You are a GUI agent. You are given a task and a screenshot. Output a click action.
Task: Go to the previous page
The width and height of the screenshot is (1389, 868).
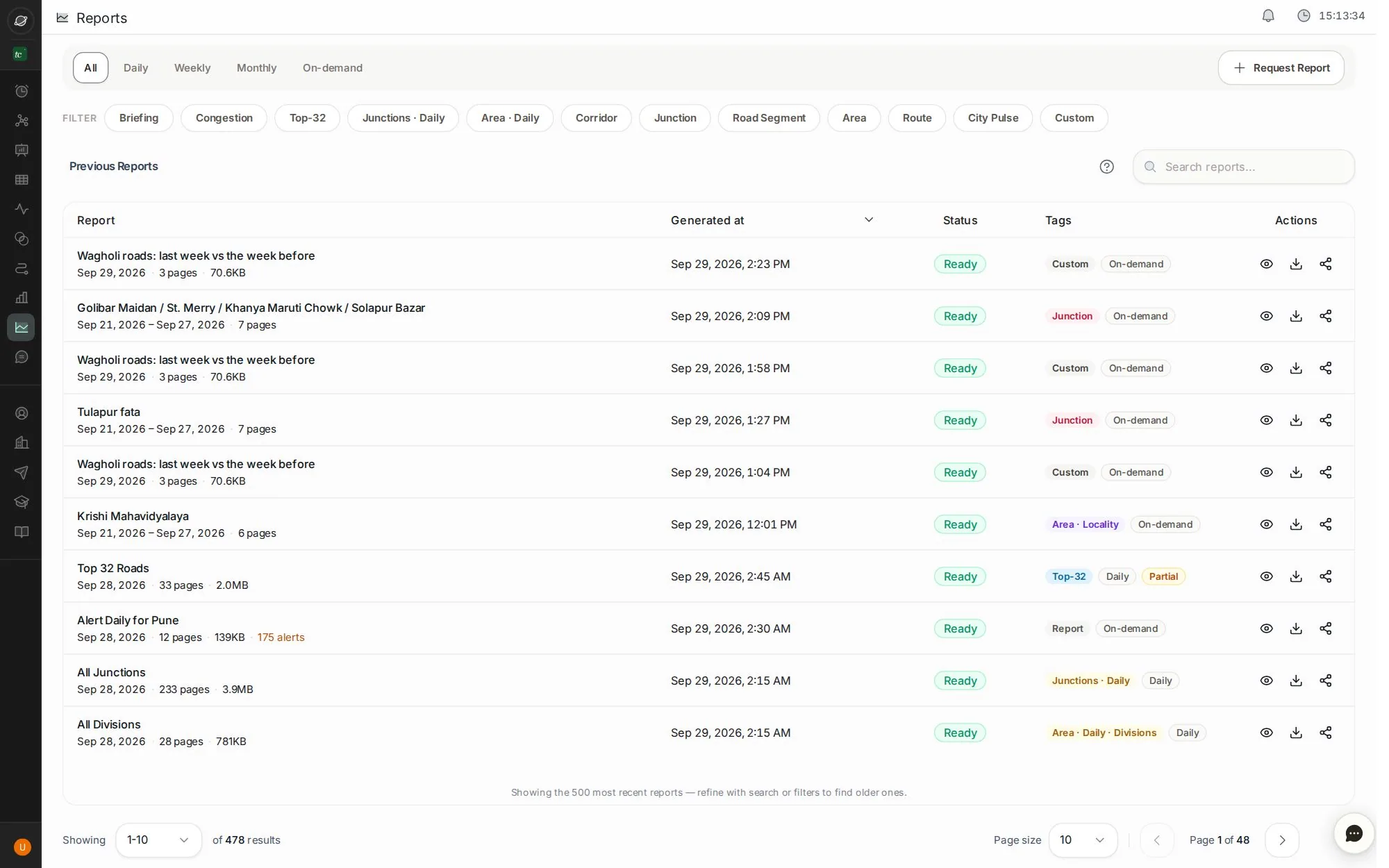(x=1157, y=840)
